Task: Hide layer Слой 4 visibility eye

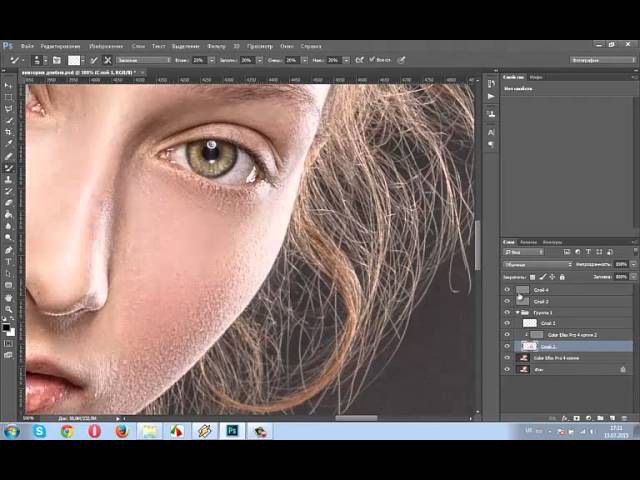Action: tap(507, 290)
